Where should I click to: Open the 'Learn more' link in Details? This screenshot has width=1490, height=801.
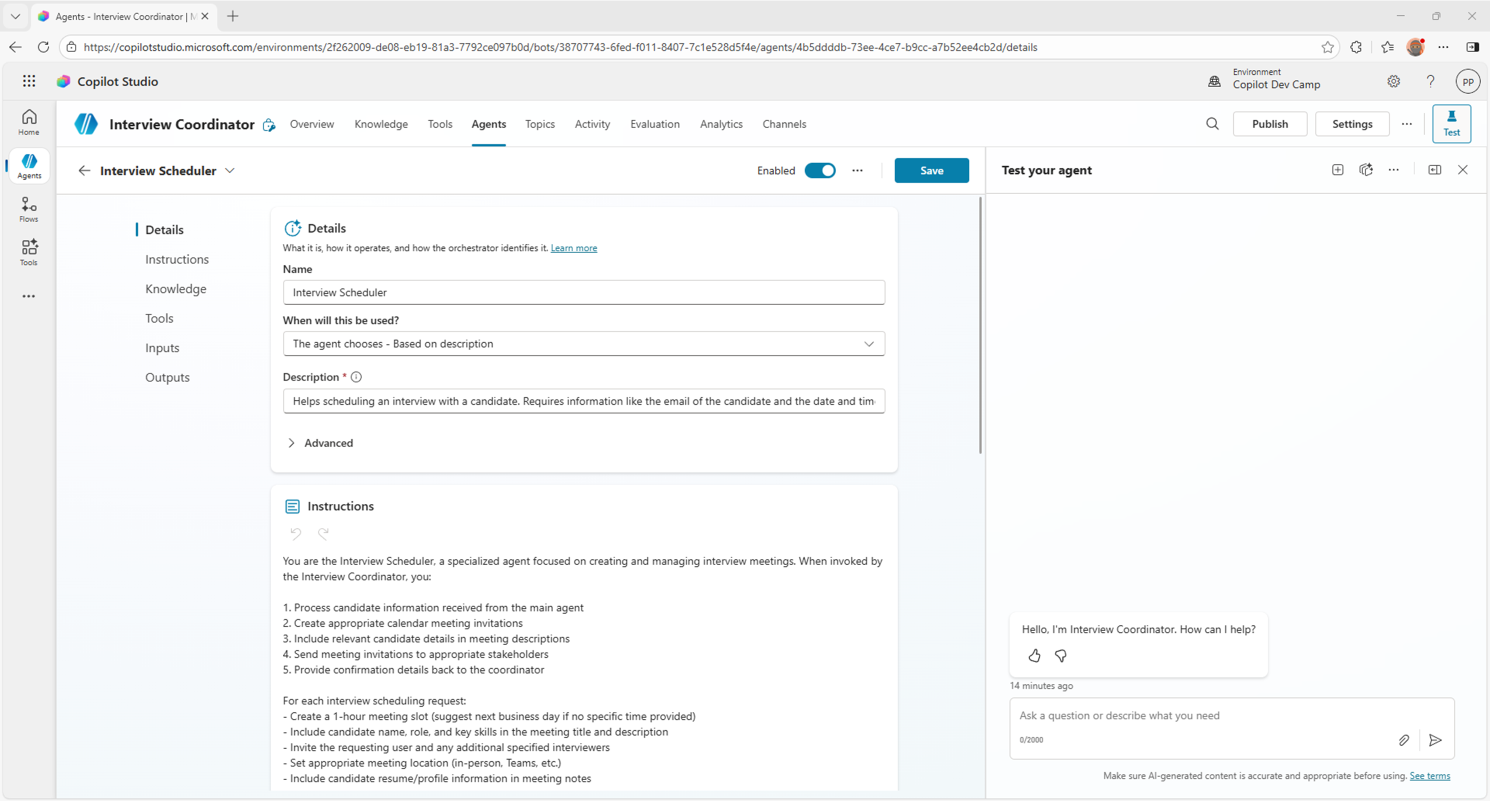[x=573, y=248]
